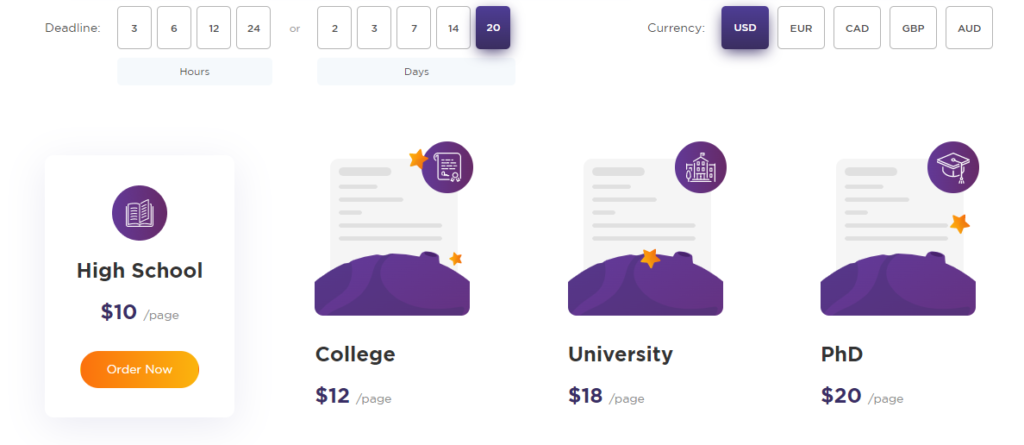The image size is (1024, 445).
Task: Switch currency to CAD
Action: click(857, 28)
